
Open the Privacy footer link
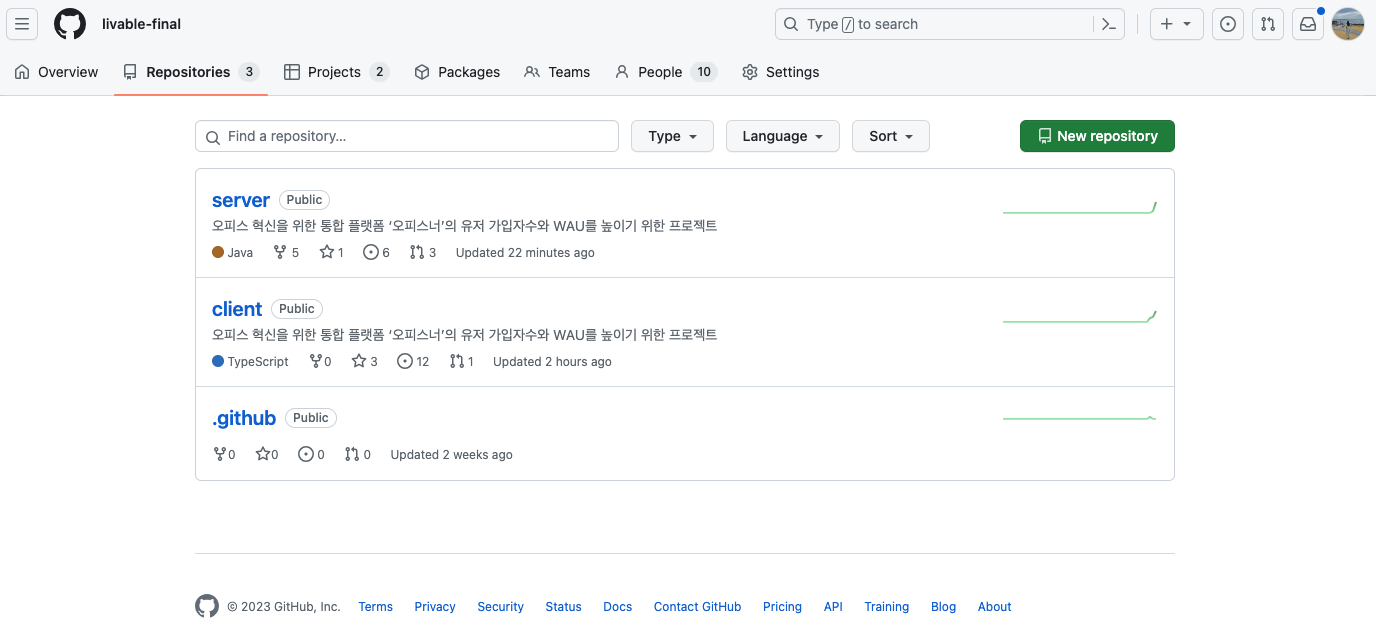click(x=435, y=607)
